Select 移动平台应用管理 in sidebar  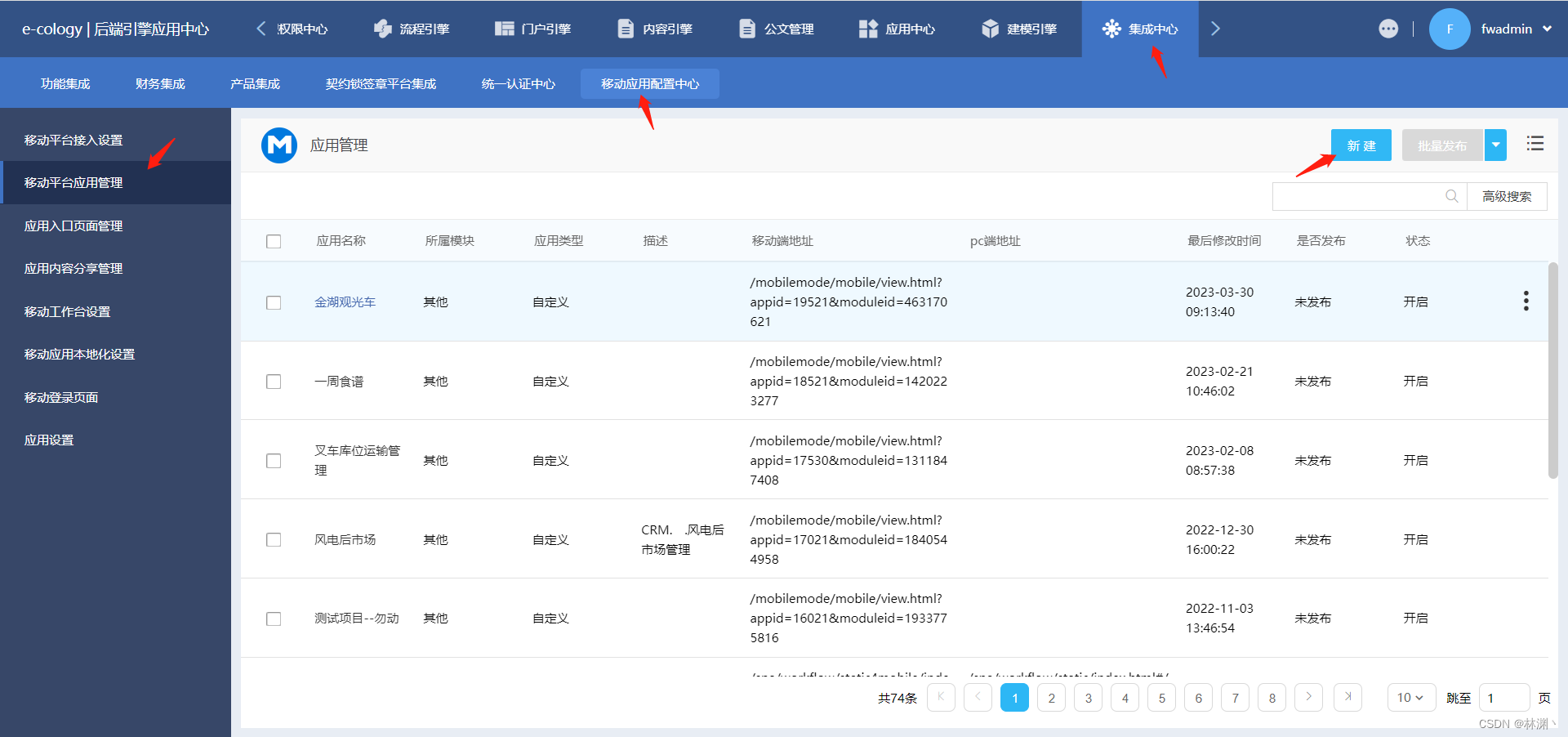(115, 182)
